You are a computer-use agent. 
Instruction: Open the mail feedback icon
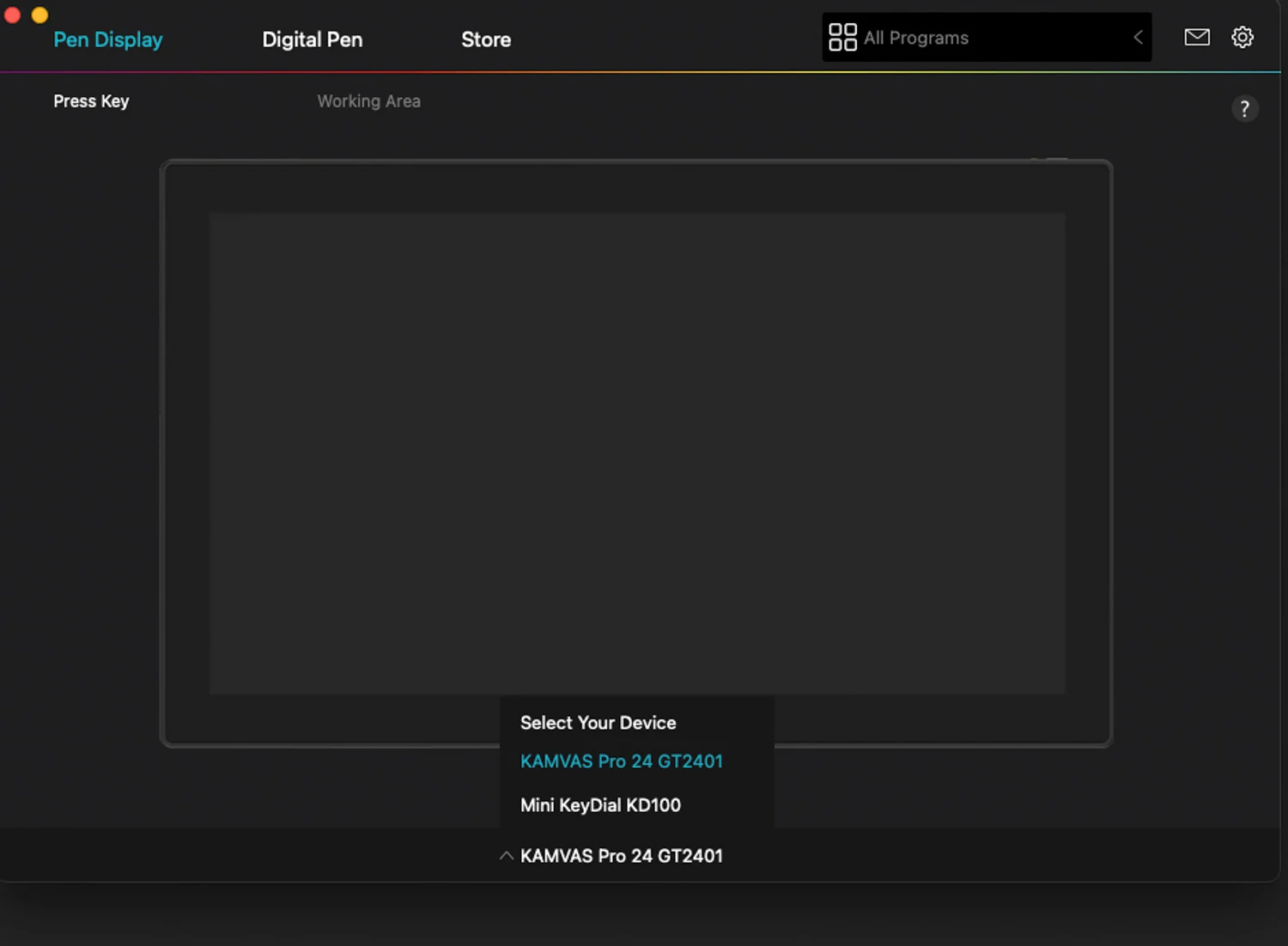coord(1197,37)
